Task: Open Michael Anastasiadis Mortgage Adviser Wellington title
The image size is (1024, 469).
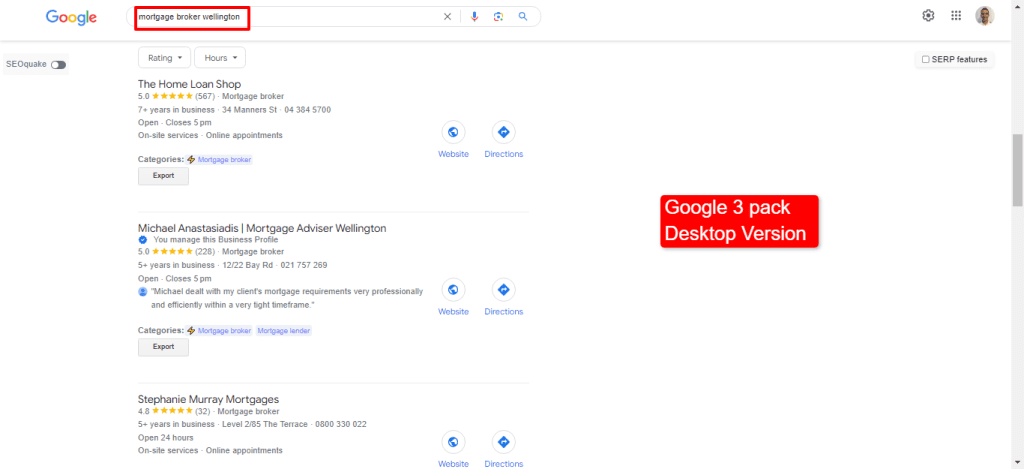Action: tap(262, 228)
